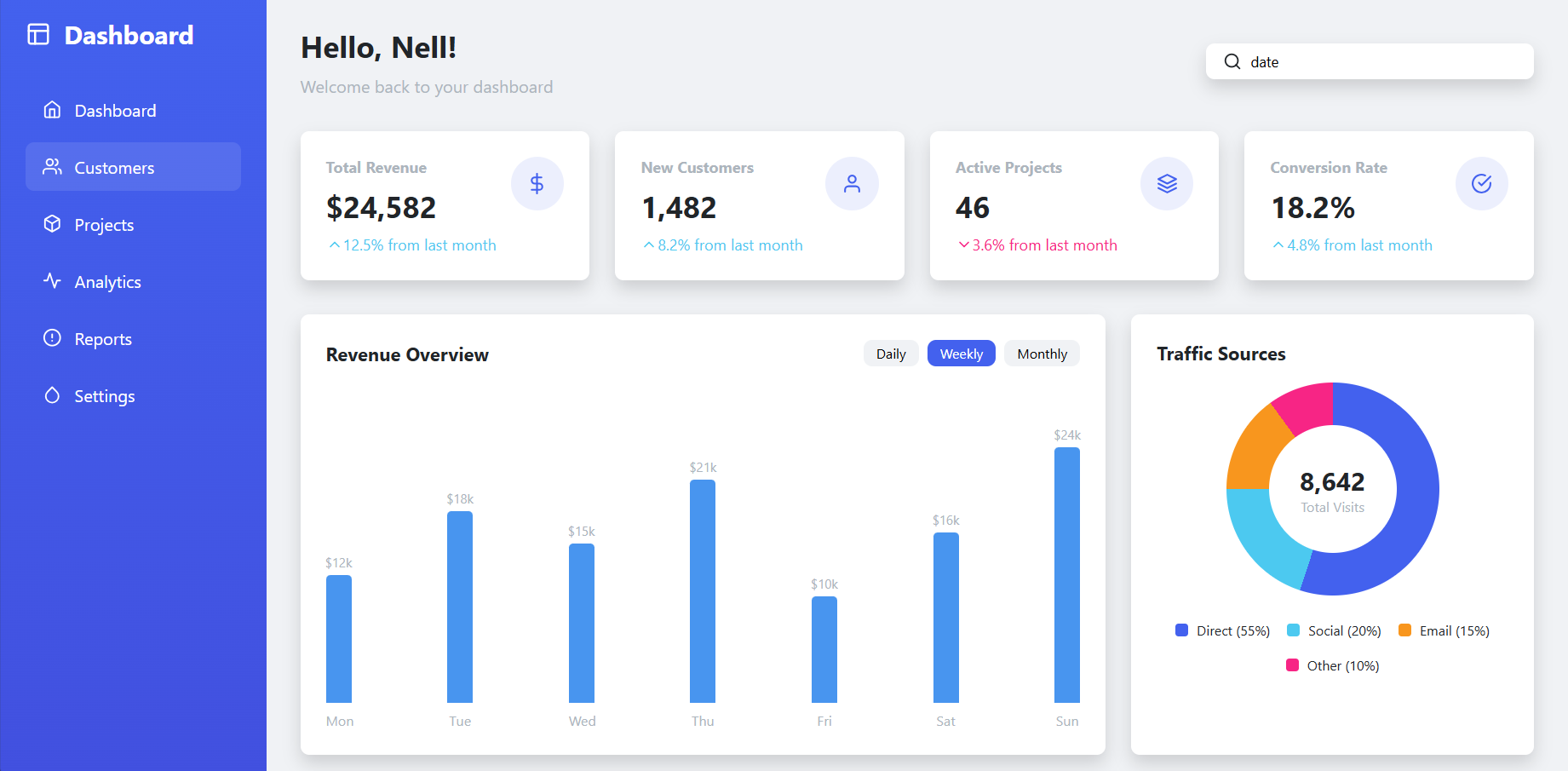Click the 'Hello, Nell!' greeting
1568x771 pixels.
coord(379,48)
